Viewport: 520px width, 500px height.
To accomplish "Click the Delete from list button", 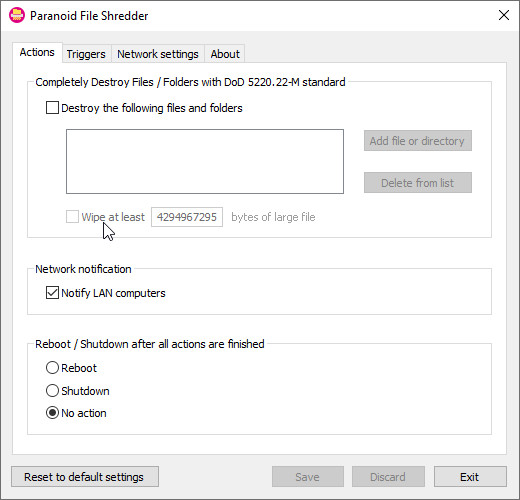I will (x=418, y=183).
